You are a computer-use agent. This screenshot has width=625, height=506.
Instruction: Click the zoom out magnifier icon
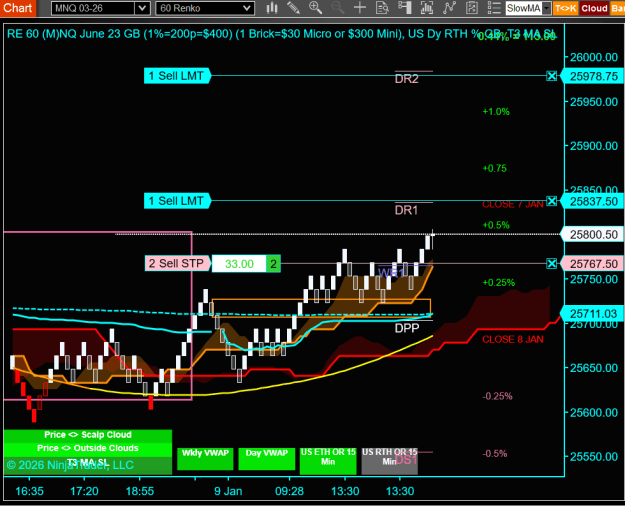338,8
